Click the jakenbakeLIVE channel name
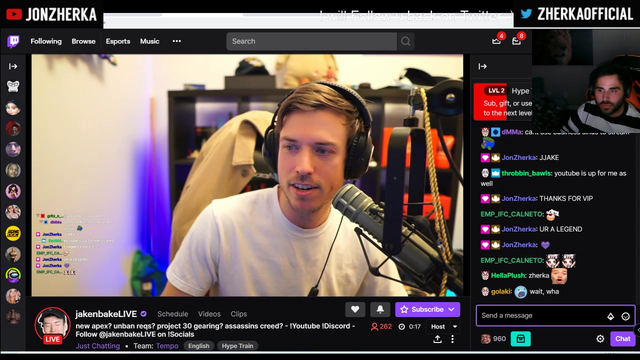 (x=106, y=314)
